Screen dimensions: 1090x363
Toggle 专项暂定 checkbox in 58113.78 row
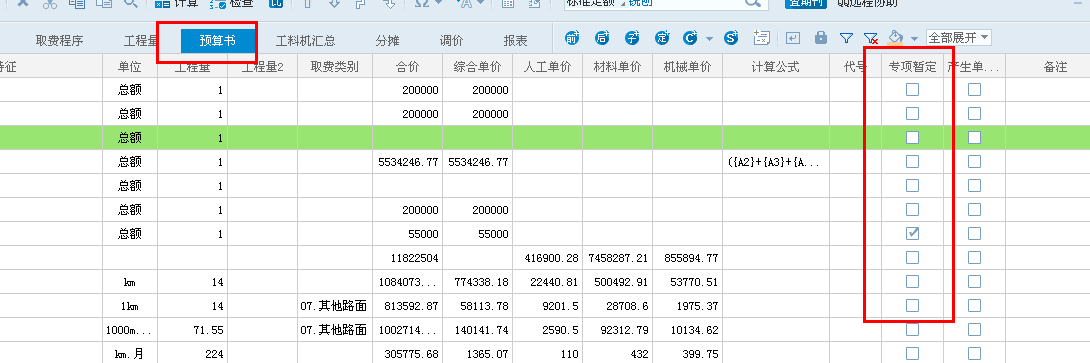[912, 305]
